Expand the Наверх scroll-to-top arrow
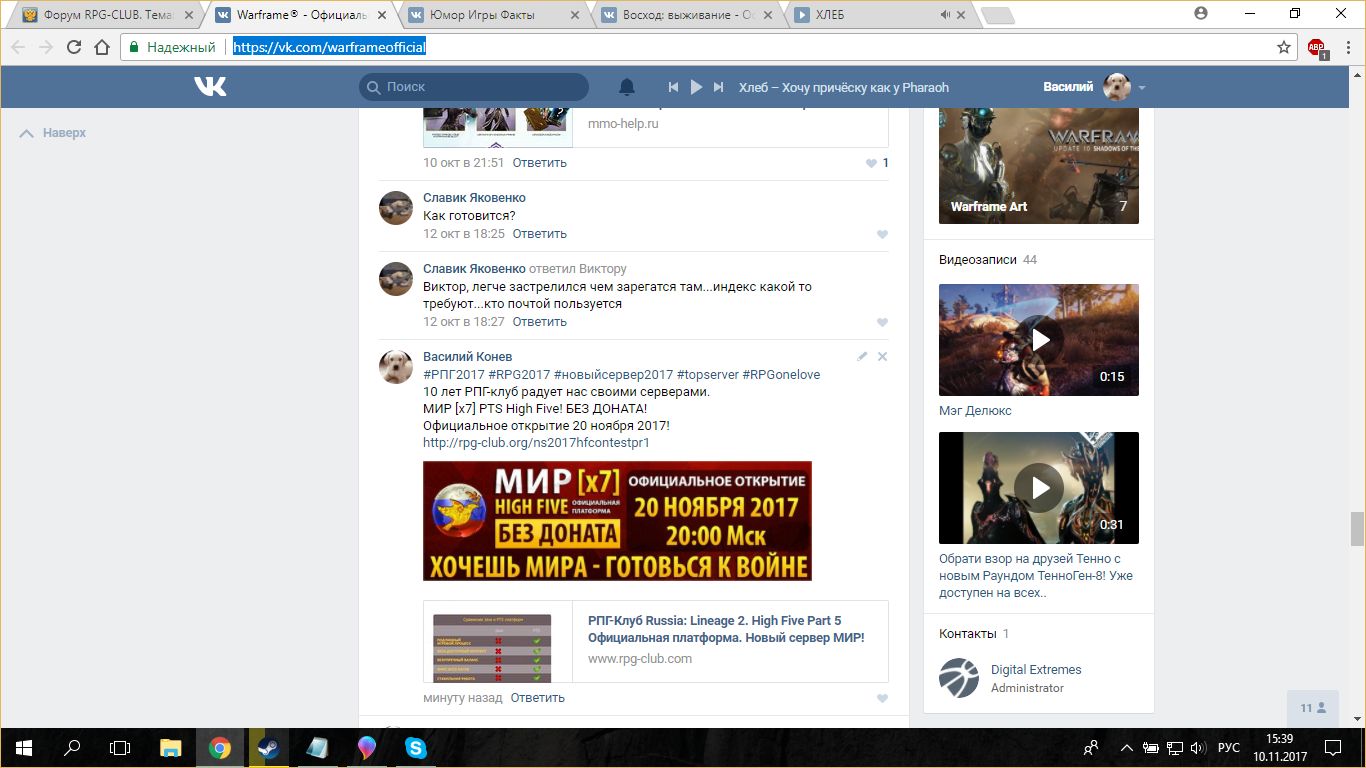Viewport: 1366px width, 768px height. [x=27, y=133]
